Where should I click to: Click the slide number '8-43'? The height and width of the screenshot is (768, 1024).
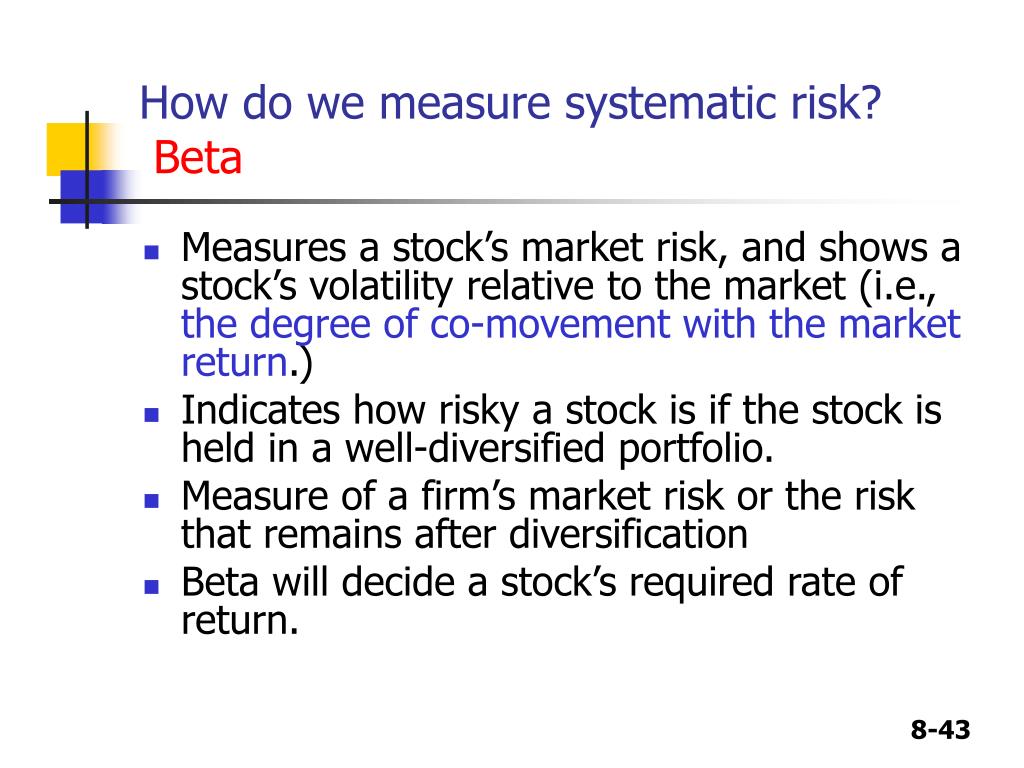(940, 729)
